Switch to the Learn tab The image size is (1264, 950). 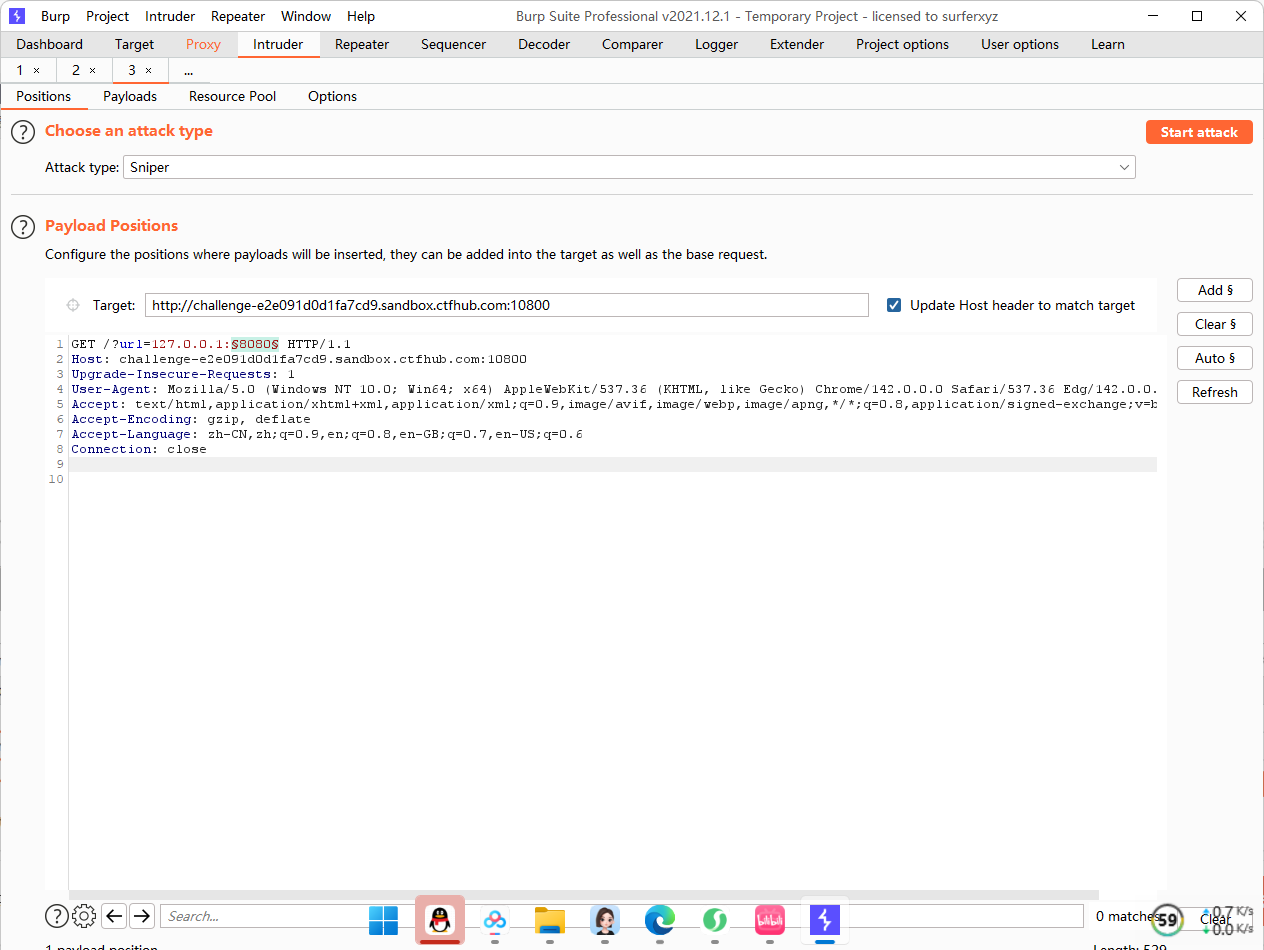tap(1107, 44)
